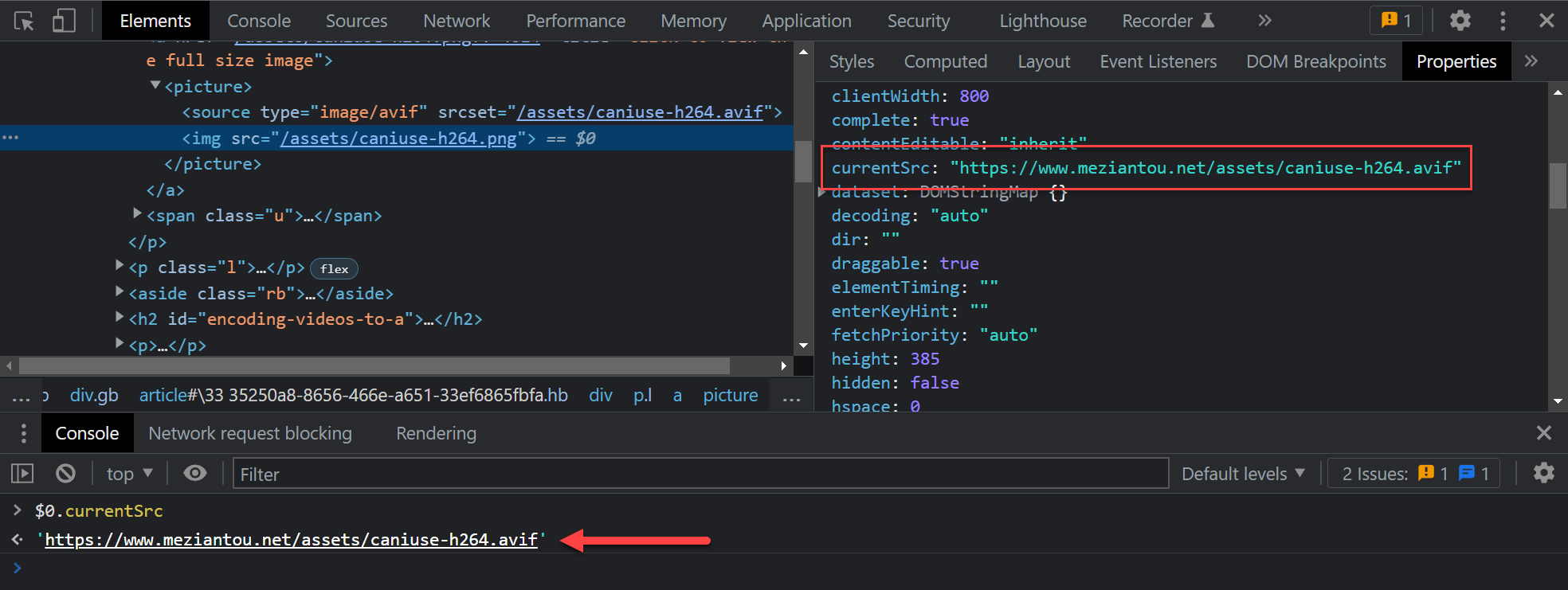Viewport: 1568px width, 590px height.
Task: Activate the inspect element picker icon
Action: (24, 21)
